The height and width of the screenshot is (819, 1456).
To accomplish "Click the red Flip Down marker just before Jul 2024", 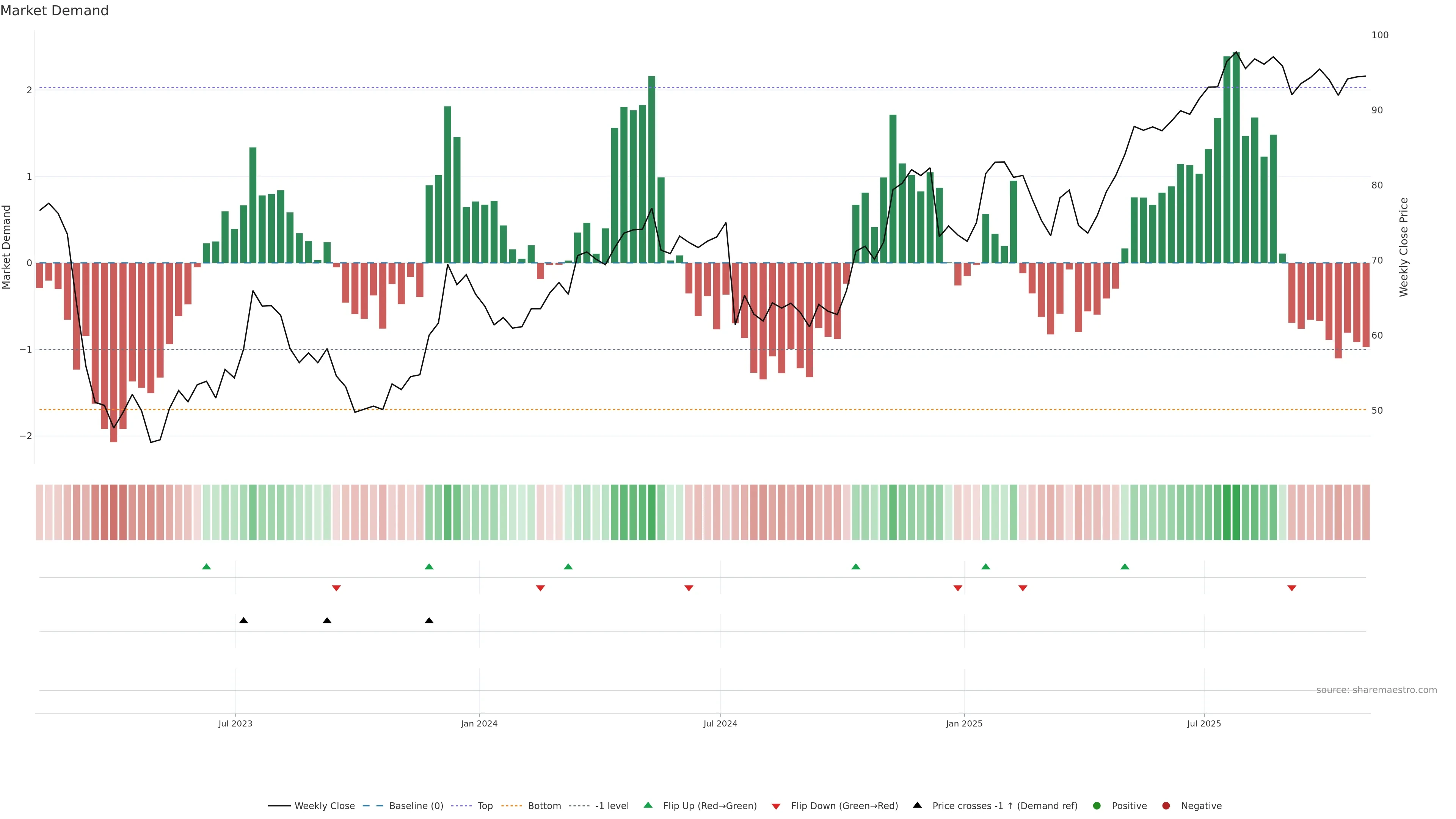I will [x=689, y=588].
